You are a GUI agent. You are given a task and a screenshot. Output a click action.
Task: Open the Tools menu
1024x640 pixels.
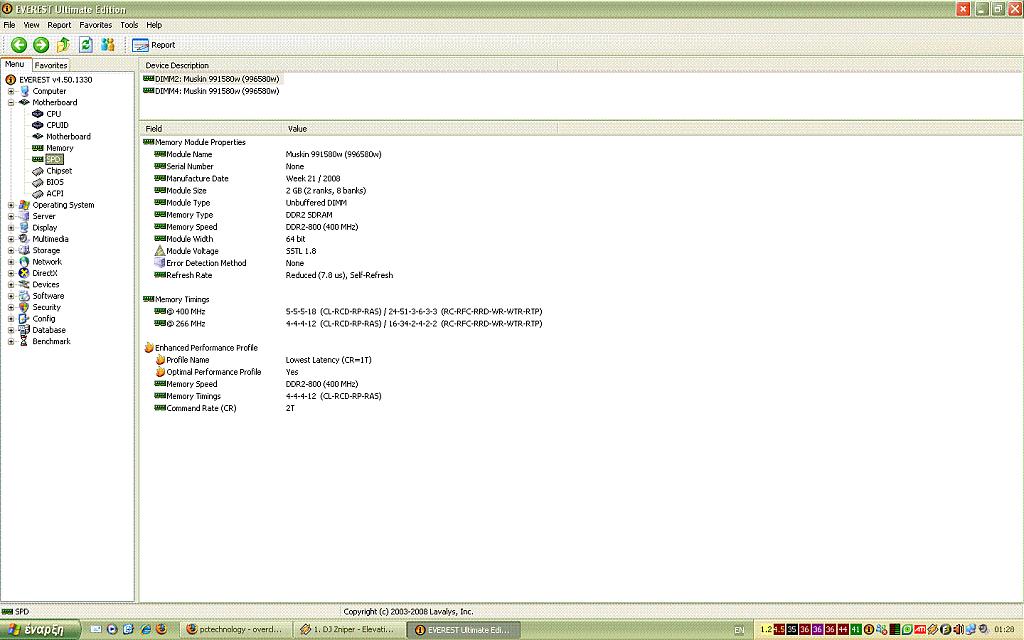(129, 25)
